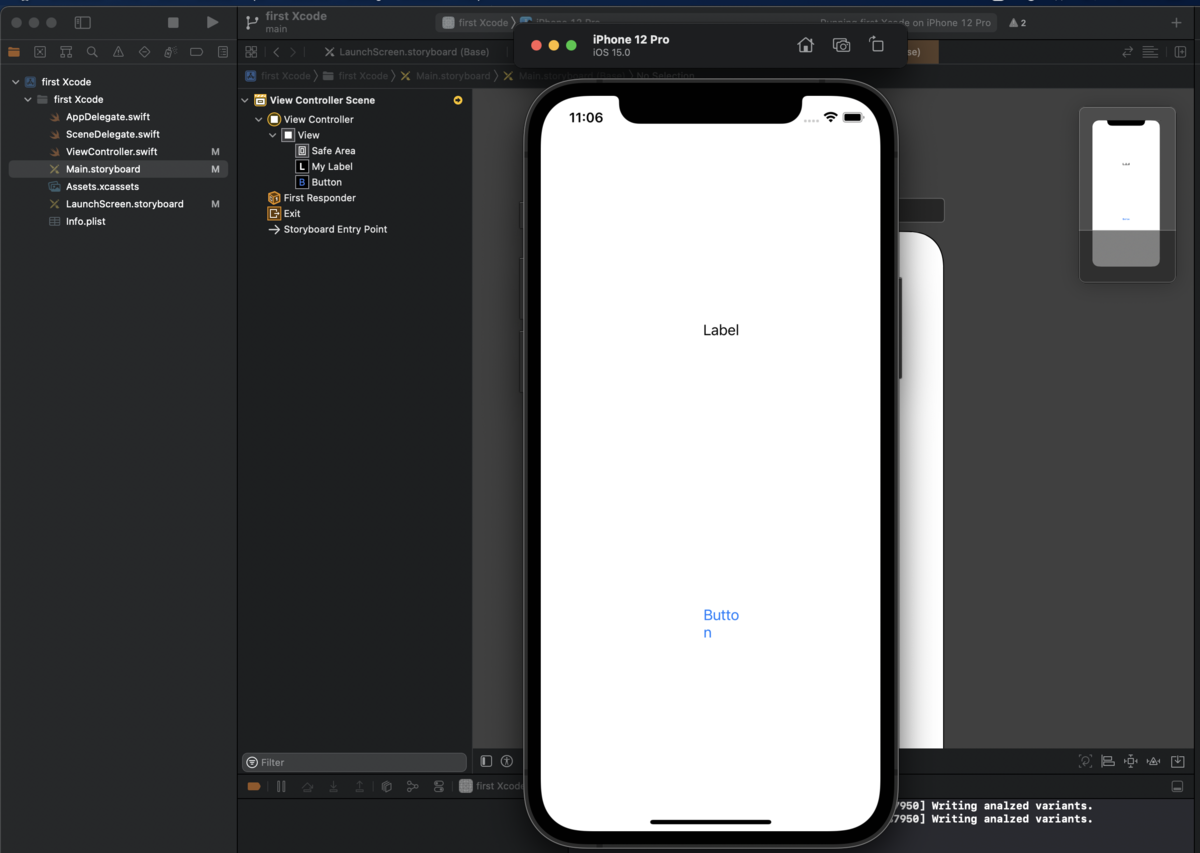
Task: Collapse the View node in outline
Action: 273,135
